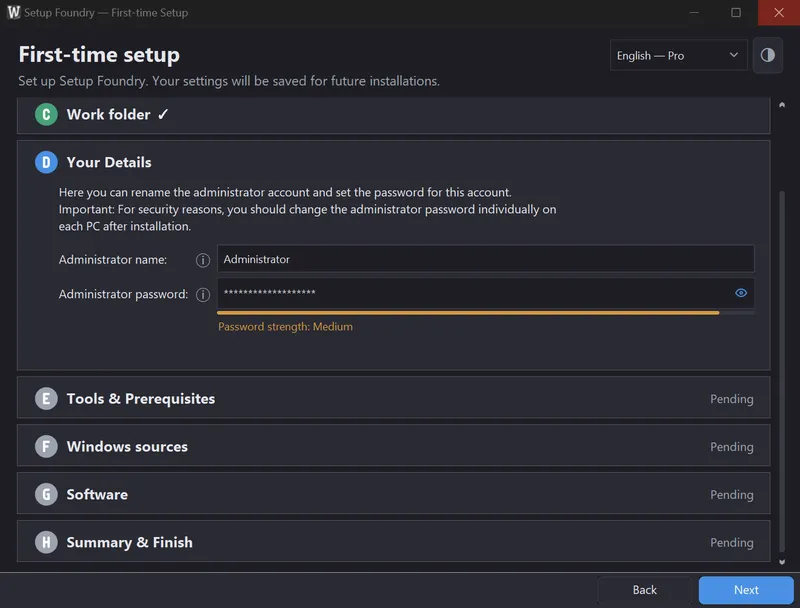Click the step G circle icon

click(46, 494)
